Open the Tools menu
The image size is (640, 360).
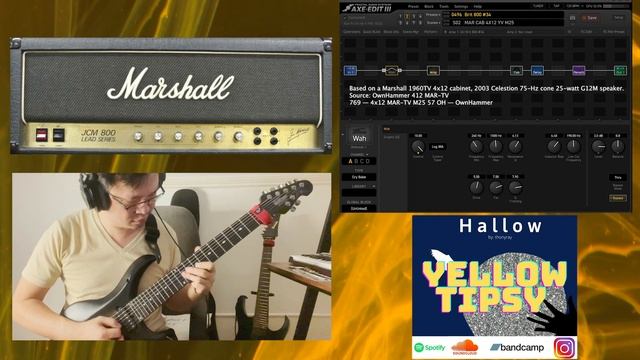(x=444, y=7)
